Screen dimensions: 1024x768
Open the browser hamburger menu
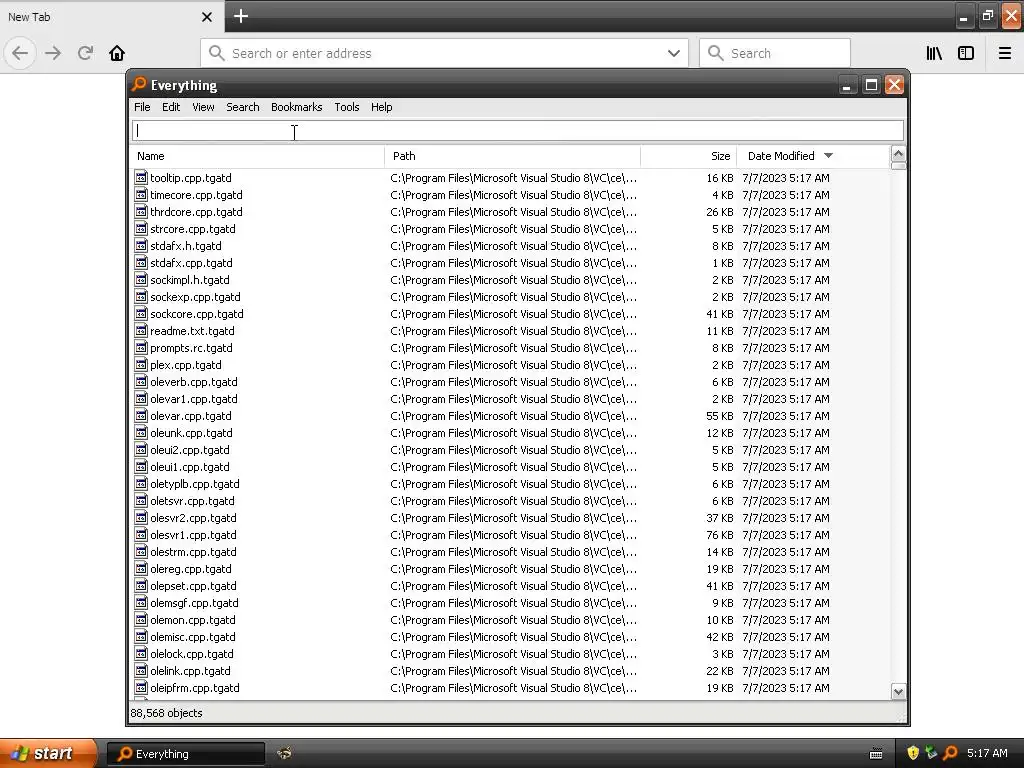[1005, 53]
